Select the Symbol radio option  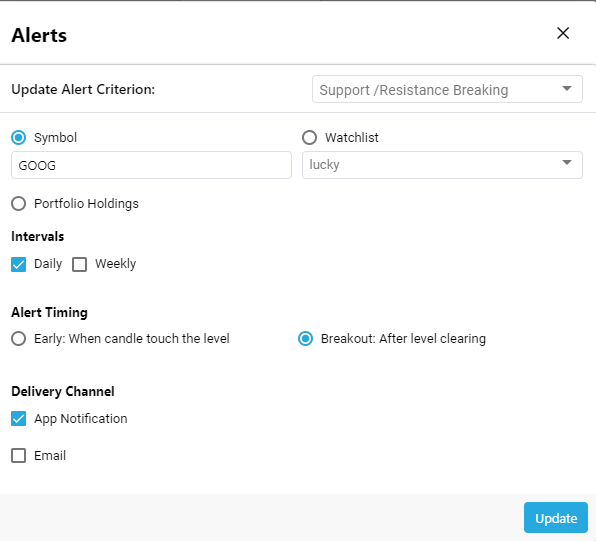19,138
